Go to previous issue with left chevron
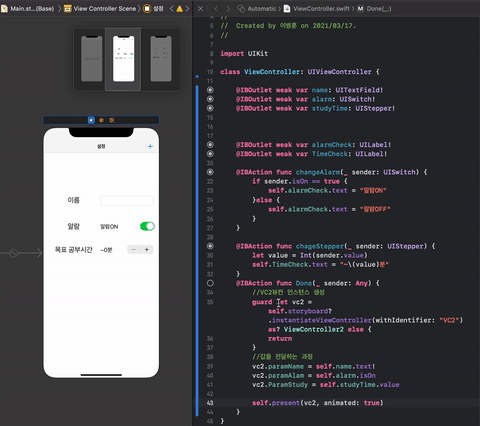This screenshot has width=480, height=426. click(x=171, y=9)
